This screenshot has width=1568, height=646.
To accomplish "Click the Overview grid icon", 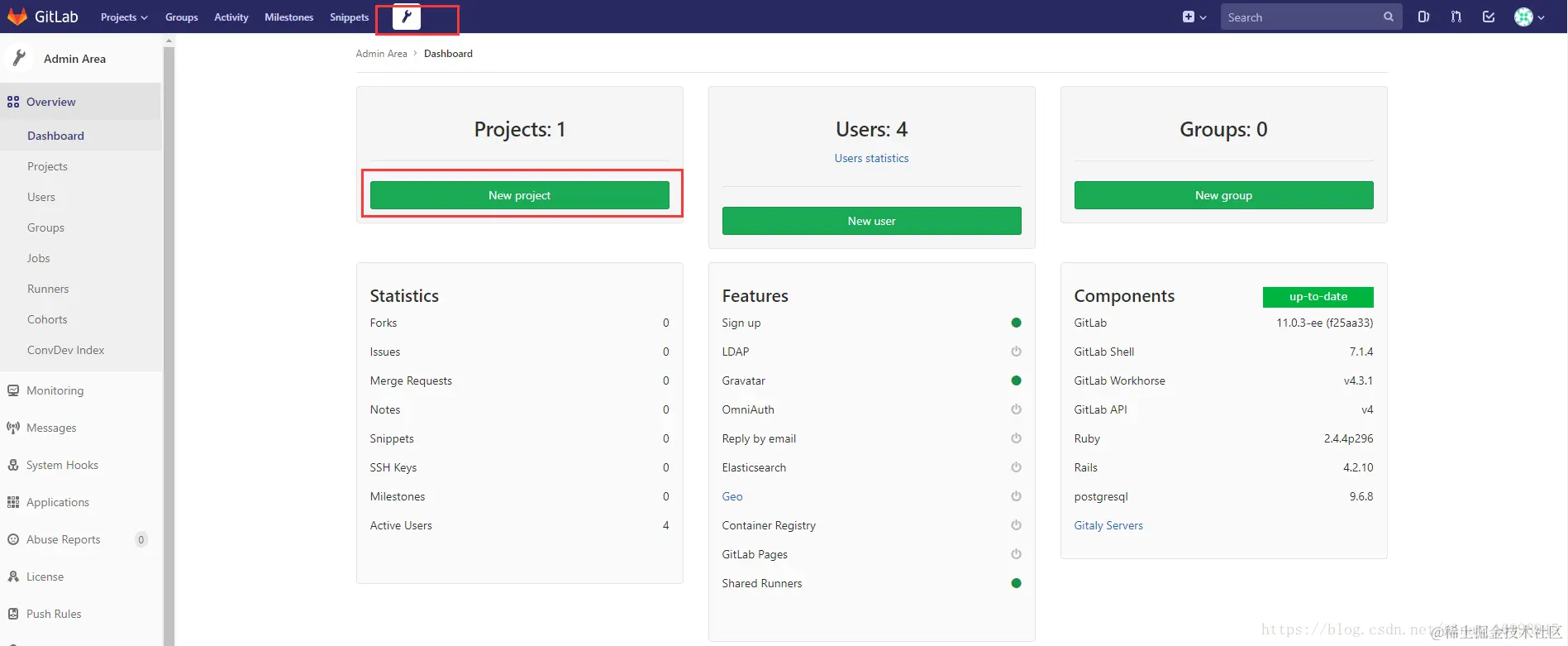I will (x=13, y=102).
